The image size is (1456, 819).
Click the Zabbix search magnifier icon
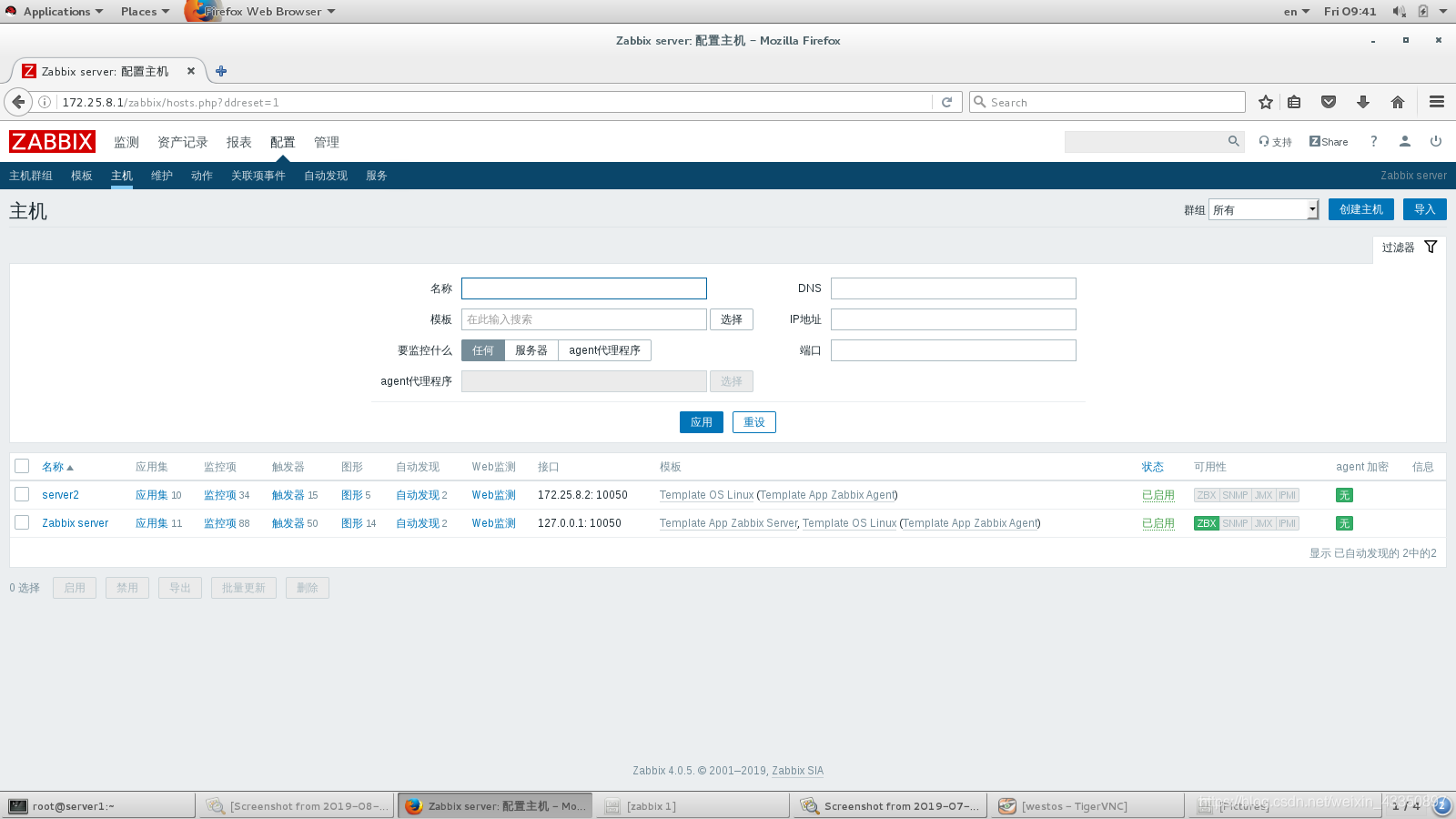tap(1234, 141)
